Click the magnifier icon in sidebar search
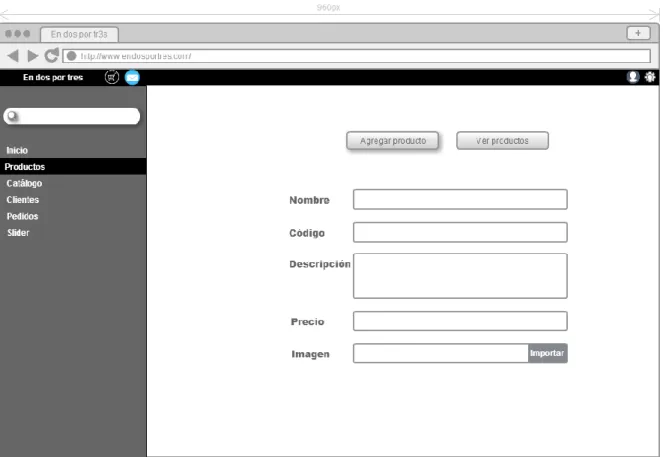 [12, 116]
